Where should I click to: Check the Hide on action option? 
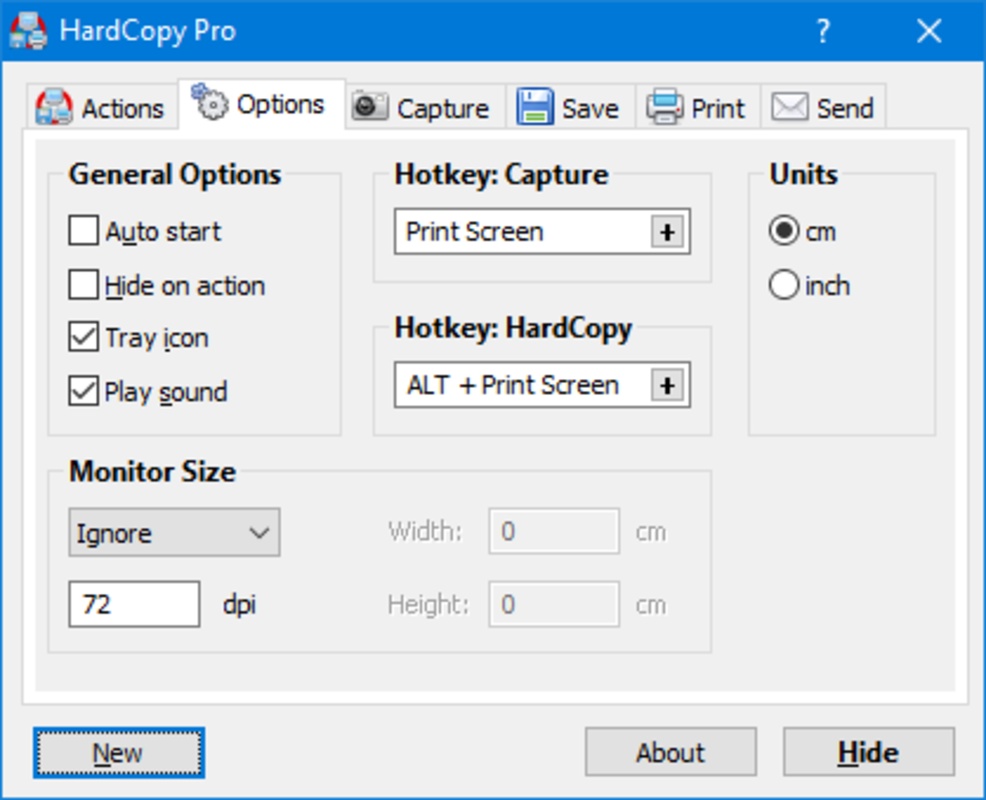[83, 285]
